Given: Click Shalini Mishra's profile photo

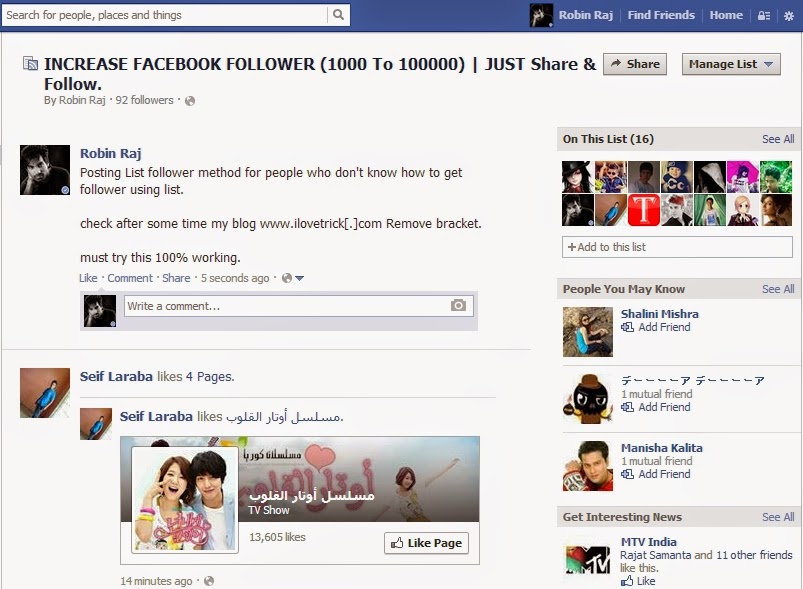Looking at the screenshot, I should (x=588, y=332).
